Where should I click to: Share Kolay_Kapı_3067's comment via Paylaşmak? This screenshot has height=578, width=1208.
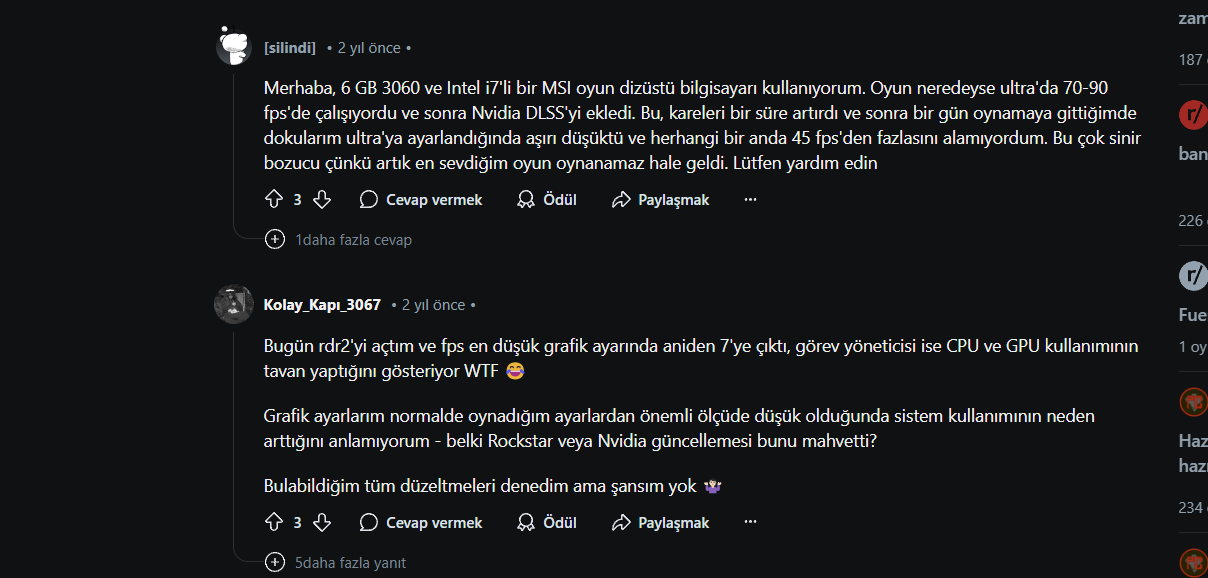tap(660, 522)
